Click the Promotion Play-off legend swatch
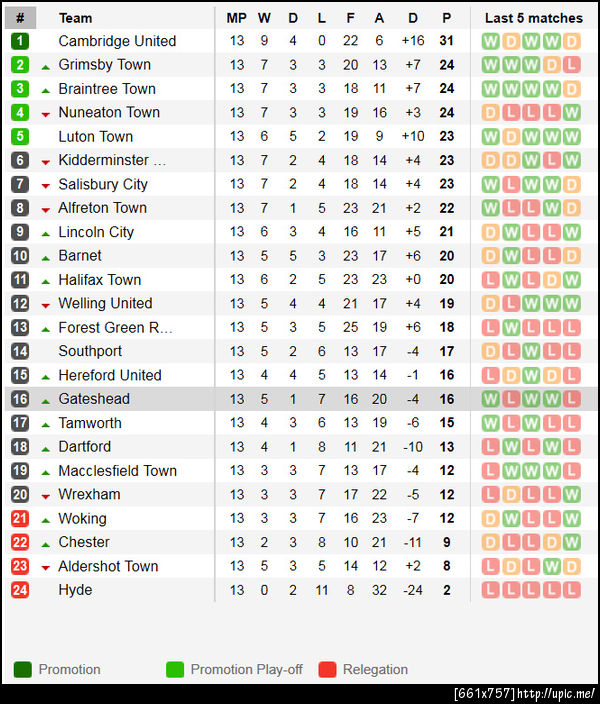 point(175,670)
